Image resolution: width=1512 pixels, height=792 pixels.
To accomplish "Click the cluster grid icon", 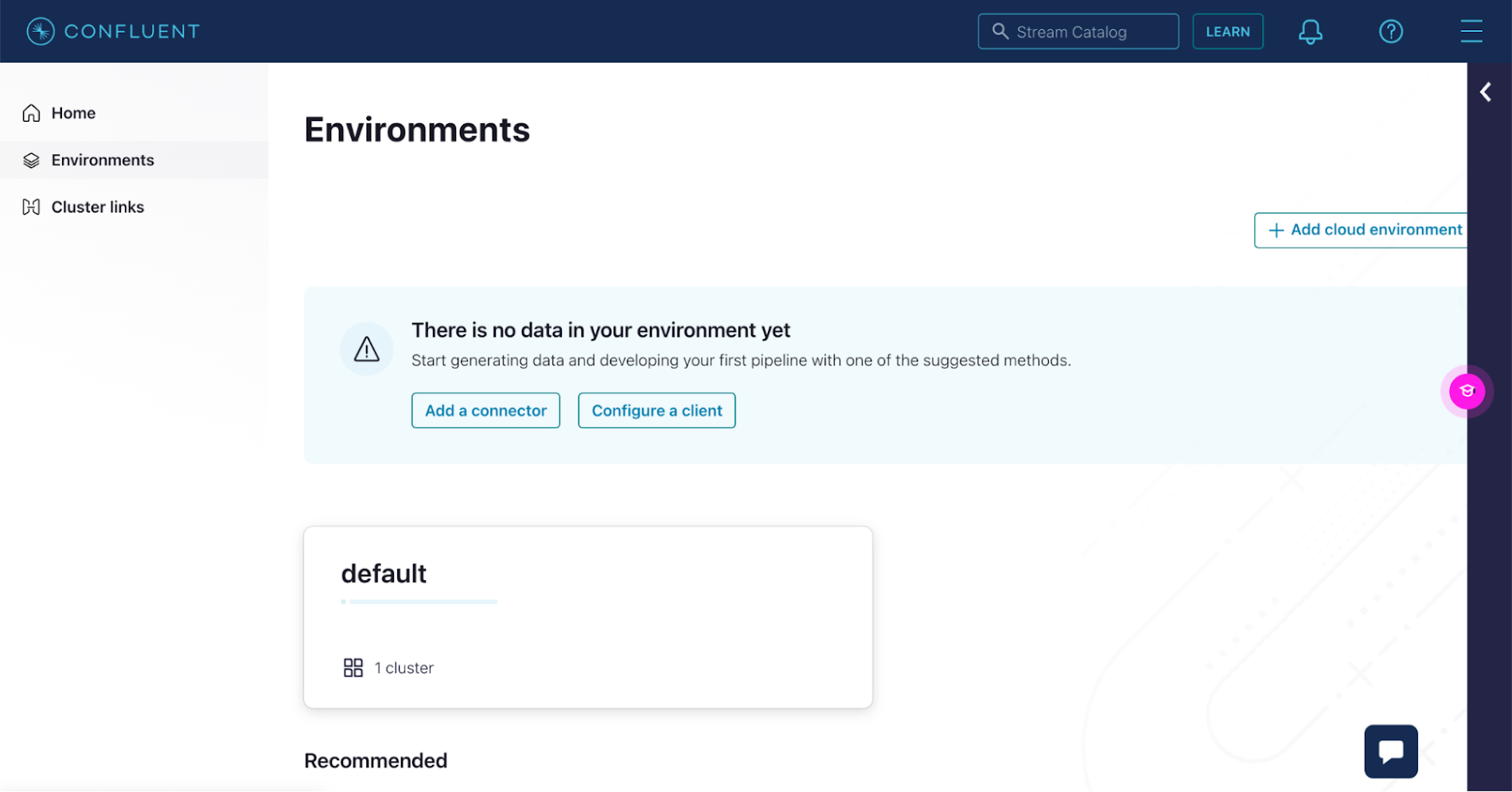I will point(353,668).
